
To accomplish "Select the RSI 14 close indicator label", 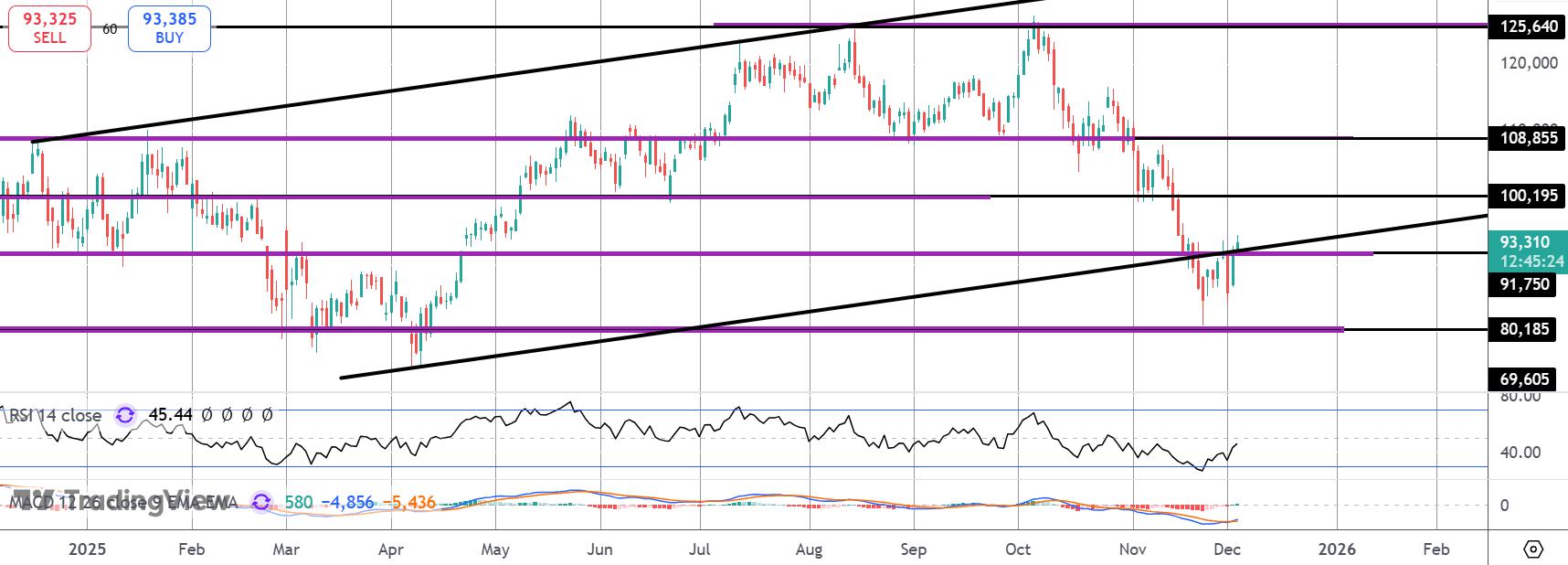I will click(56, 415).
